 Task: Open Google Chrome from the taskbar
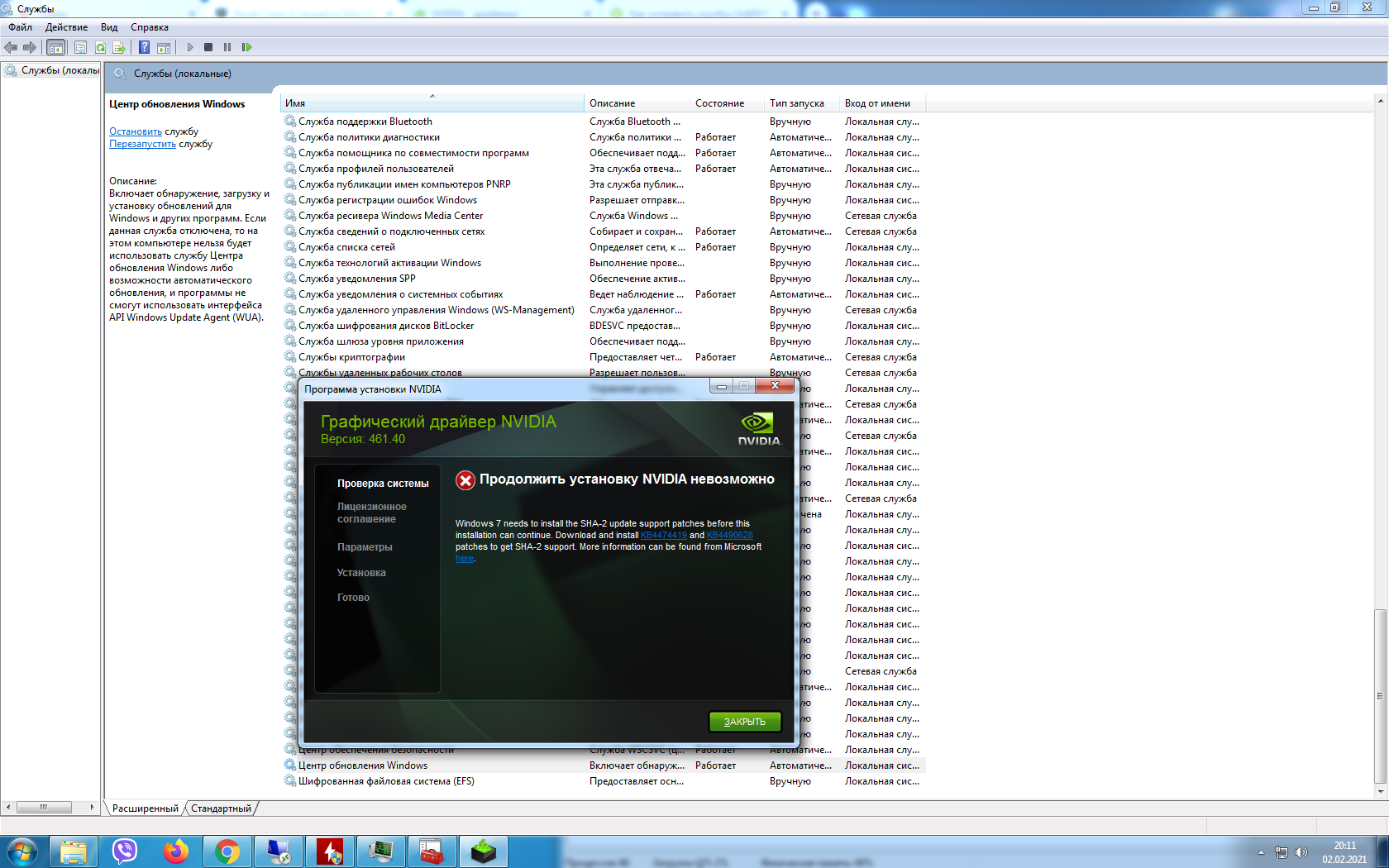point(227,851)
